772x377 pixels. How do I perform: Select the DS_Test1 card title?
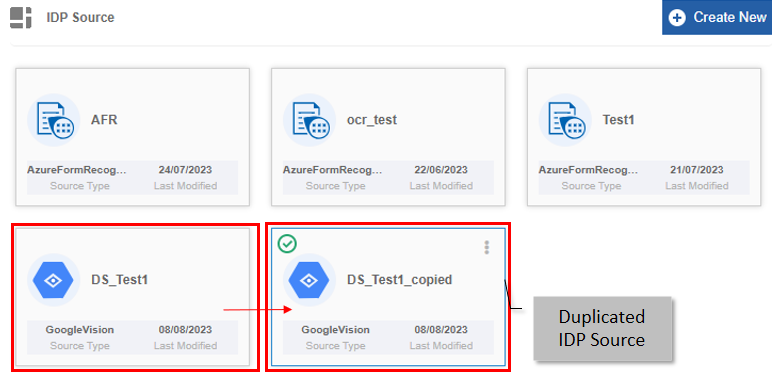(x=119, y=280)
